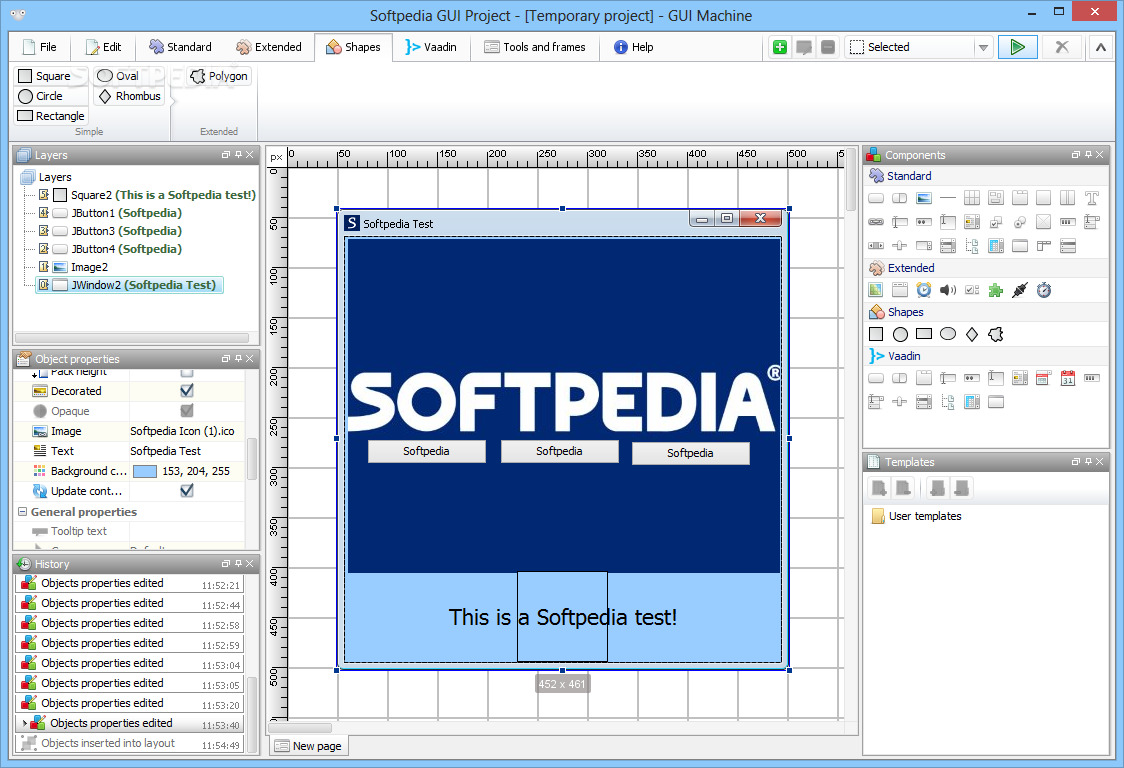
Task: Pick the alarm clock component in Extended
Action: pos(924,290)
